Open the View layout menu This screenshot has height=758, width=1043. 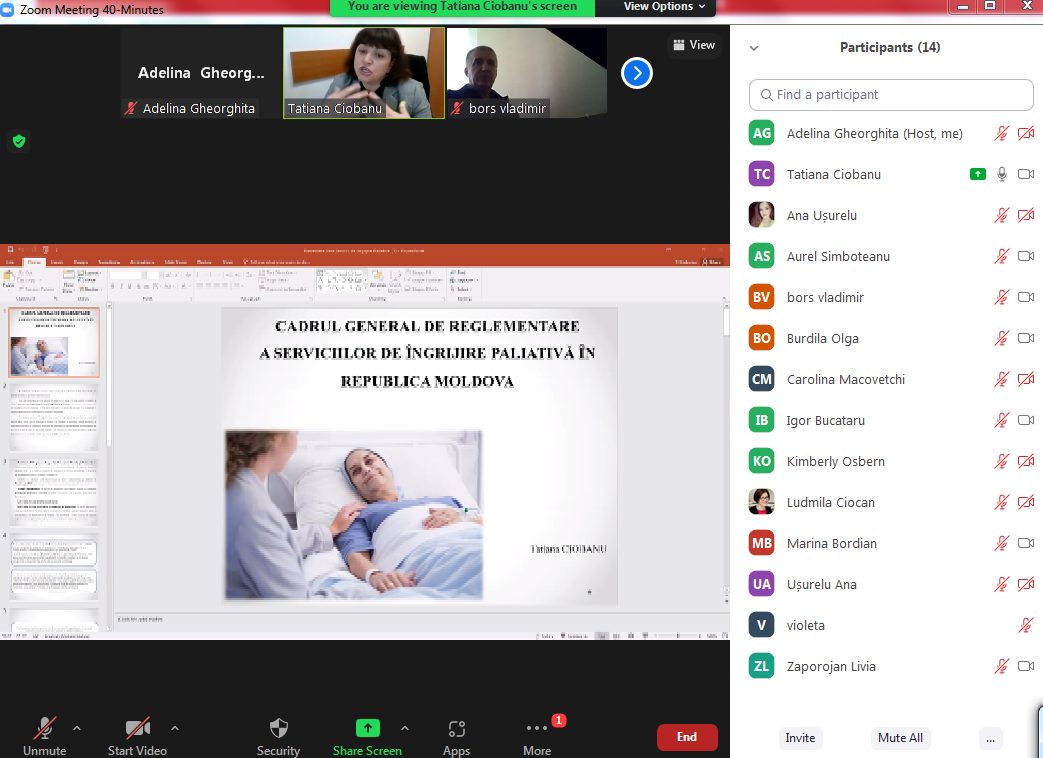(694, 45)
